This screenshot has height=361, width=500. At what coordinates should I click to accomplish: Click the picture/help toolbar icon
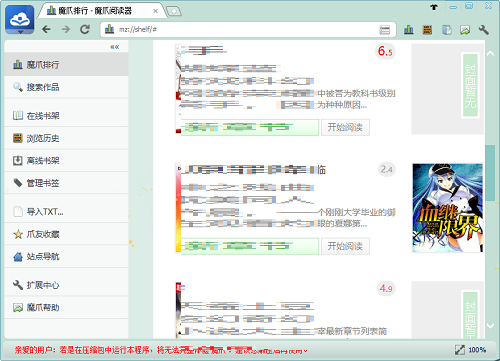click(x=465, y=30)
